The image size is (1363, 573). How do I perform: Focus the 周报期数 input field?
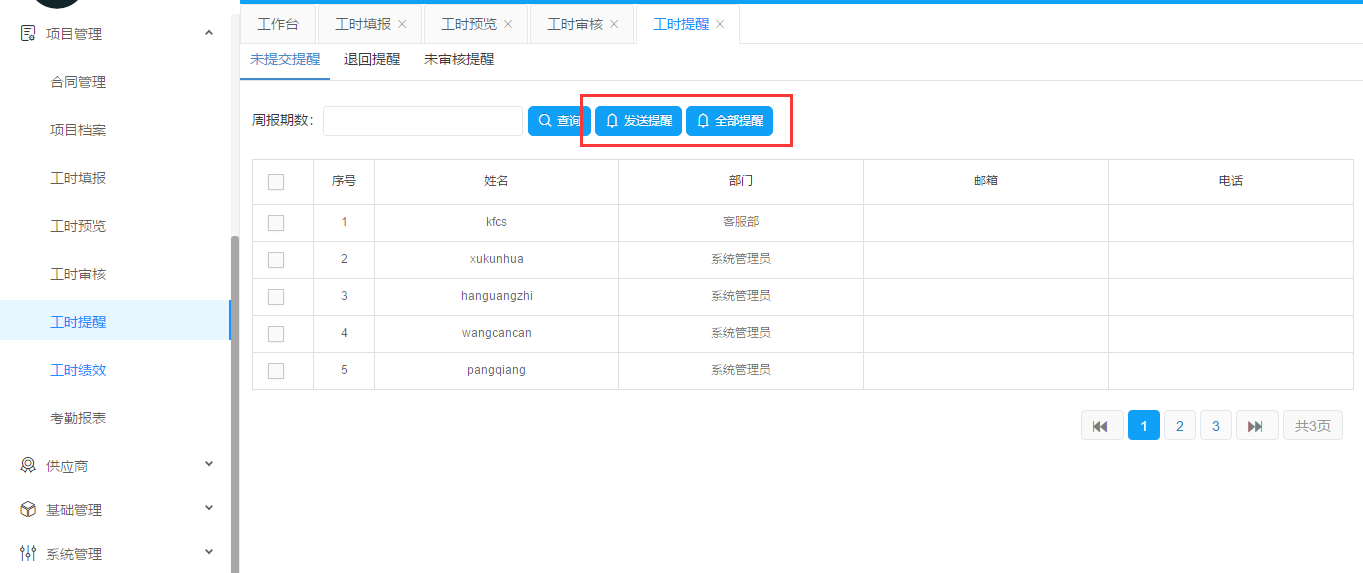pyautogui.click(x=422, y=121)
